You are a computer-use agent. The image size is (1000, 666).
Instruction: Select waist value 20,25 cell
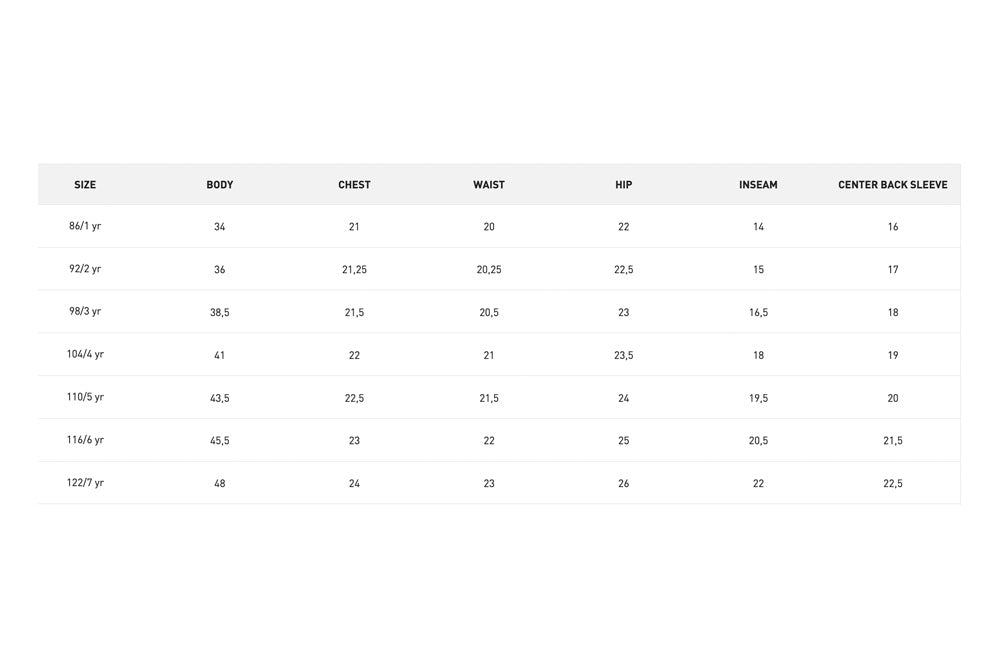pyautogui.click(x=489, y=270)
